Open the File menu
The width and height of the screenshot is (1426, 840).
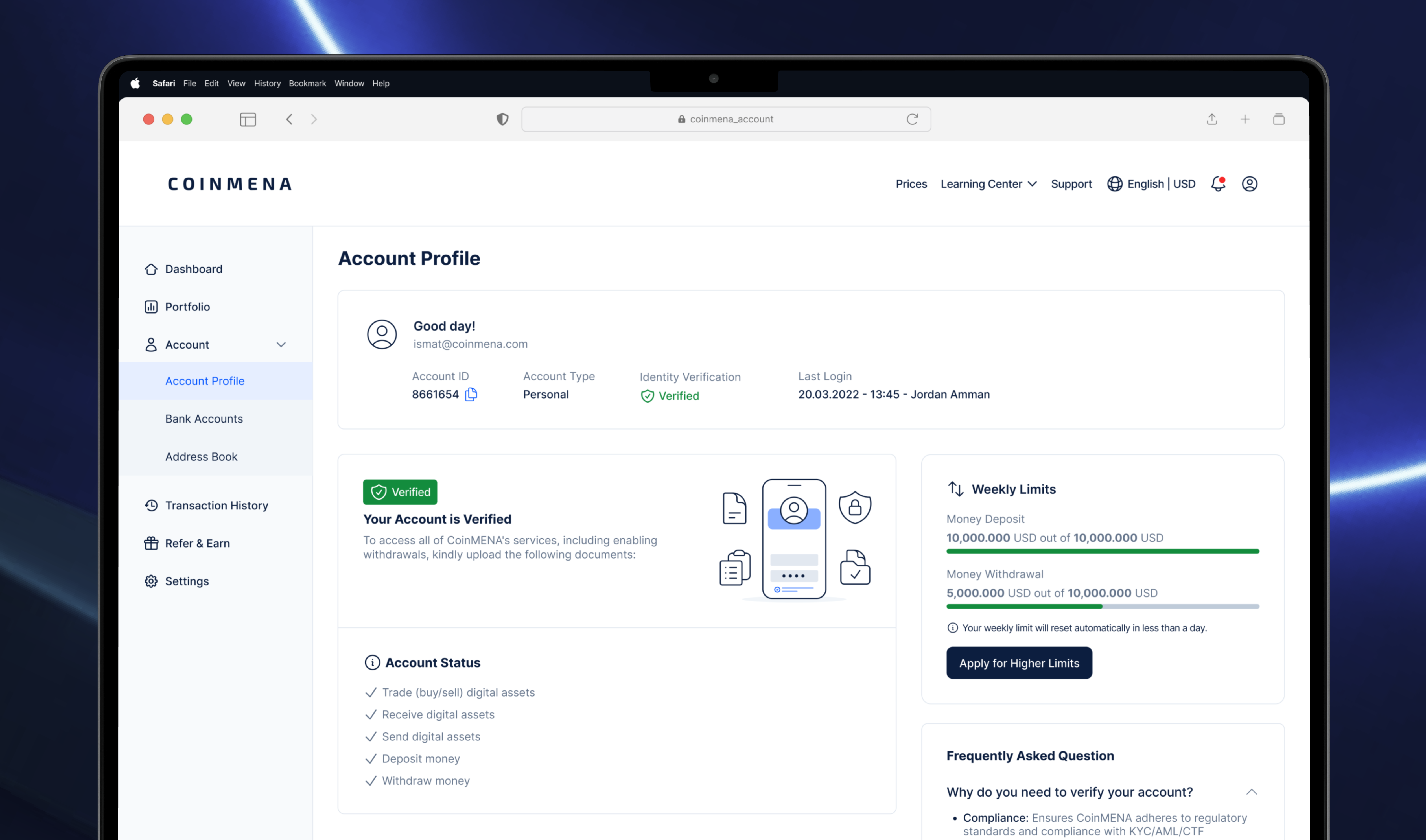(190, 83)
